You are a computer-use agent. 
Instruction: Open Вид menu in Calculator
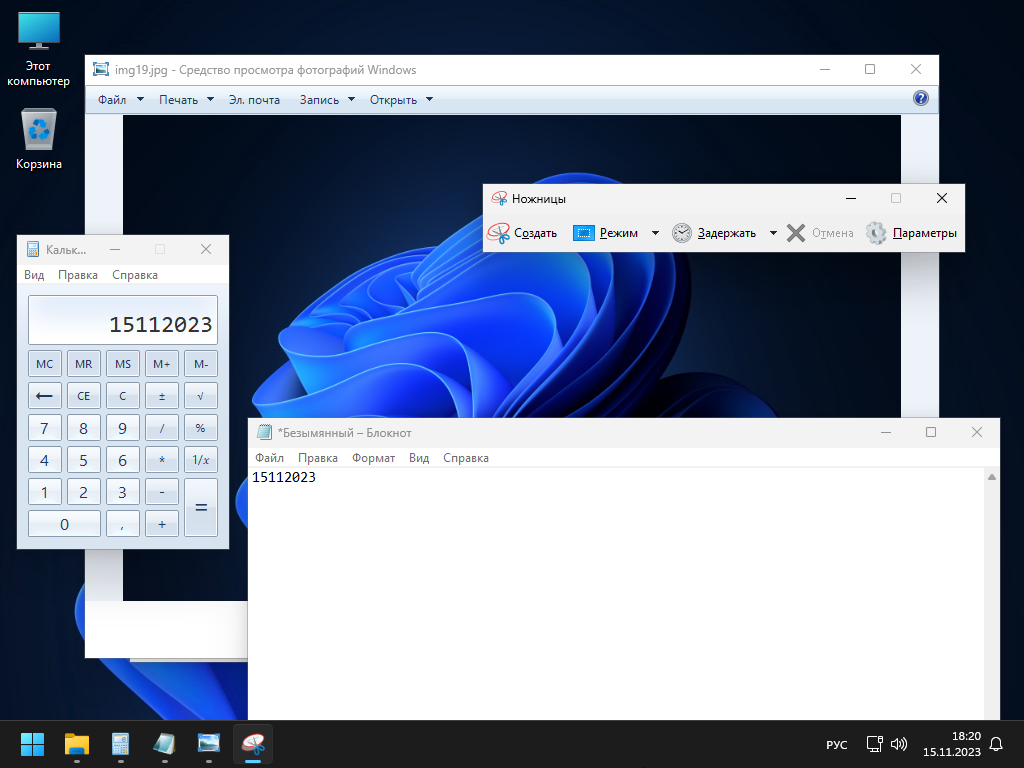34,275
